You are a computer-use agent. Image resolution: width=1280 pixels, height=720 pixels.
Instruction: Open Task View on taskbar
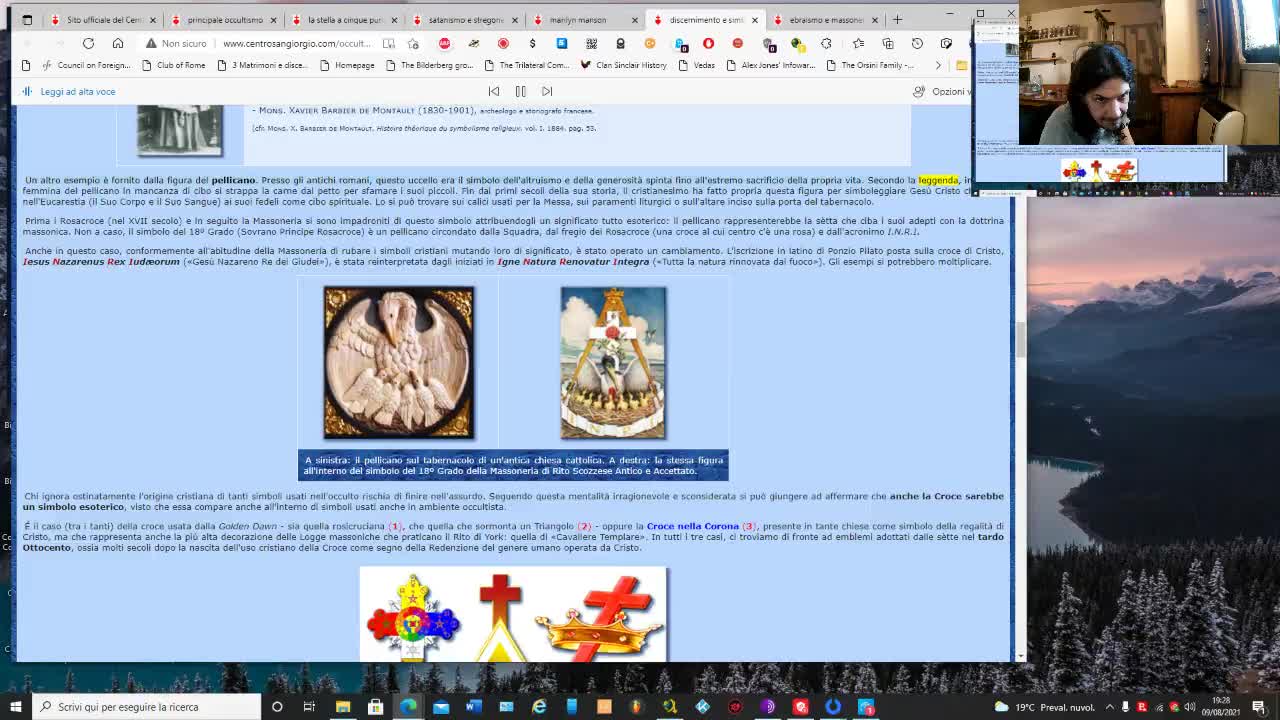(309, 707)
